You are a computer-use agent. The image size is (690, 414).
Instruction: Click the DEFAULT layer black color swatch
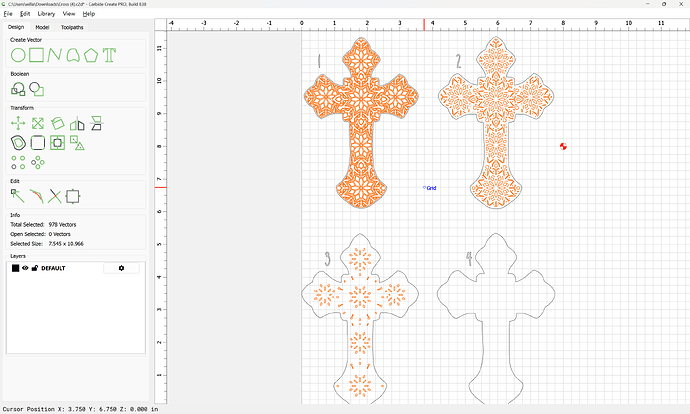point(15,268)
